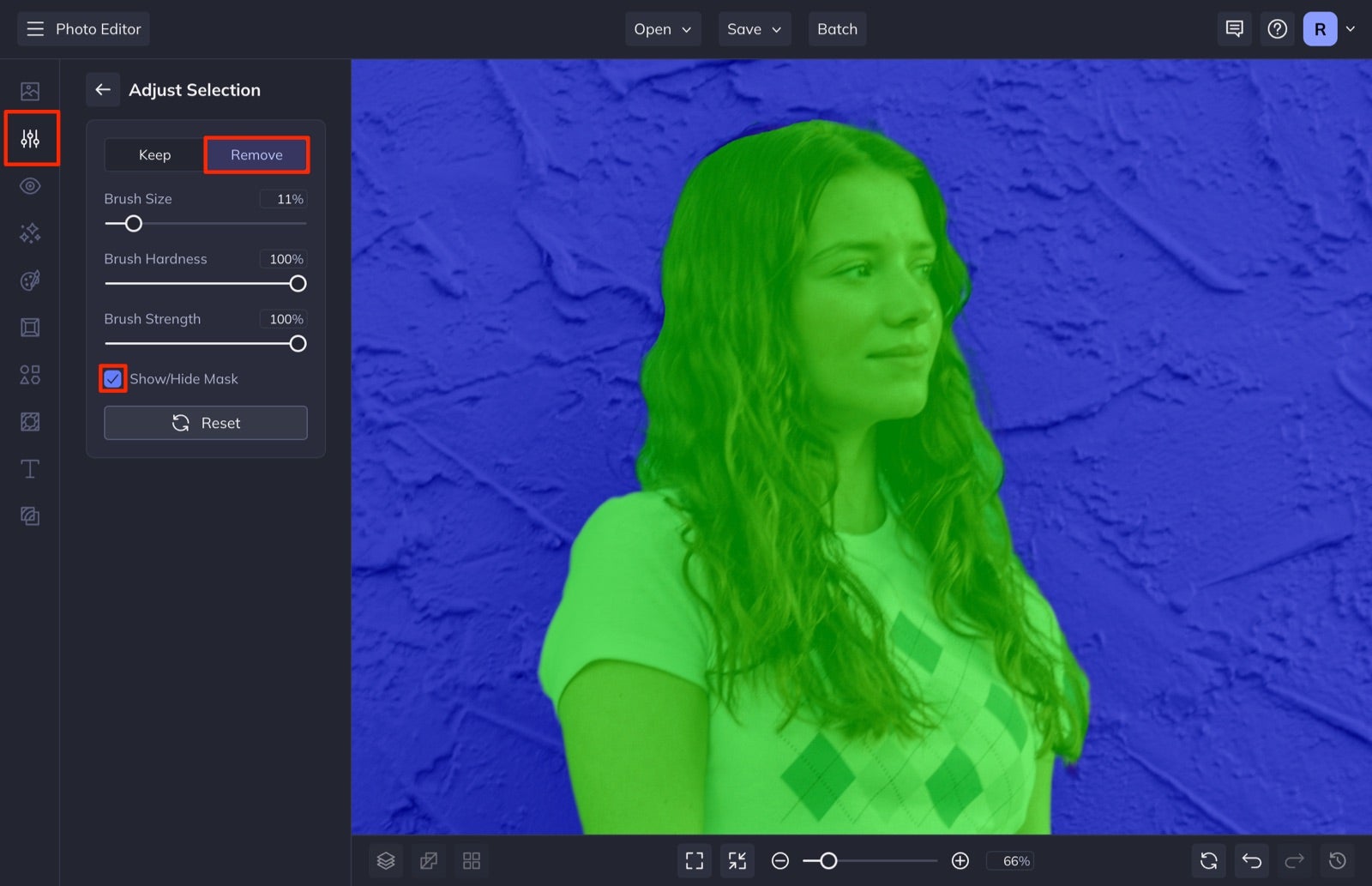The height and width of the screenshot is (886, 1372).
Task: Select the color palette tool
Action: tap(30, 280)
